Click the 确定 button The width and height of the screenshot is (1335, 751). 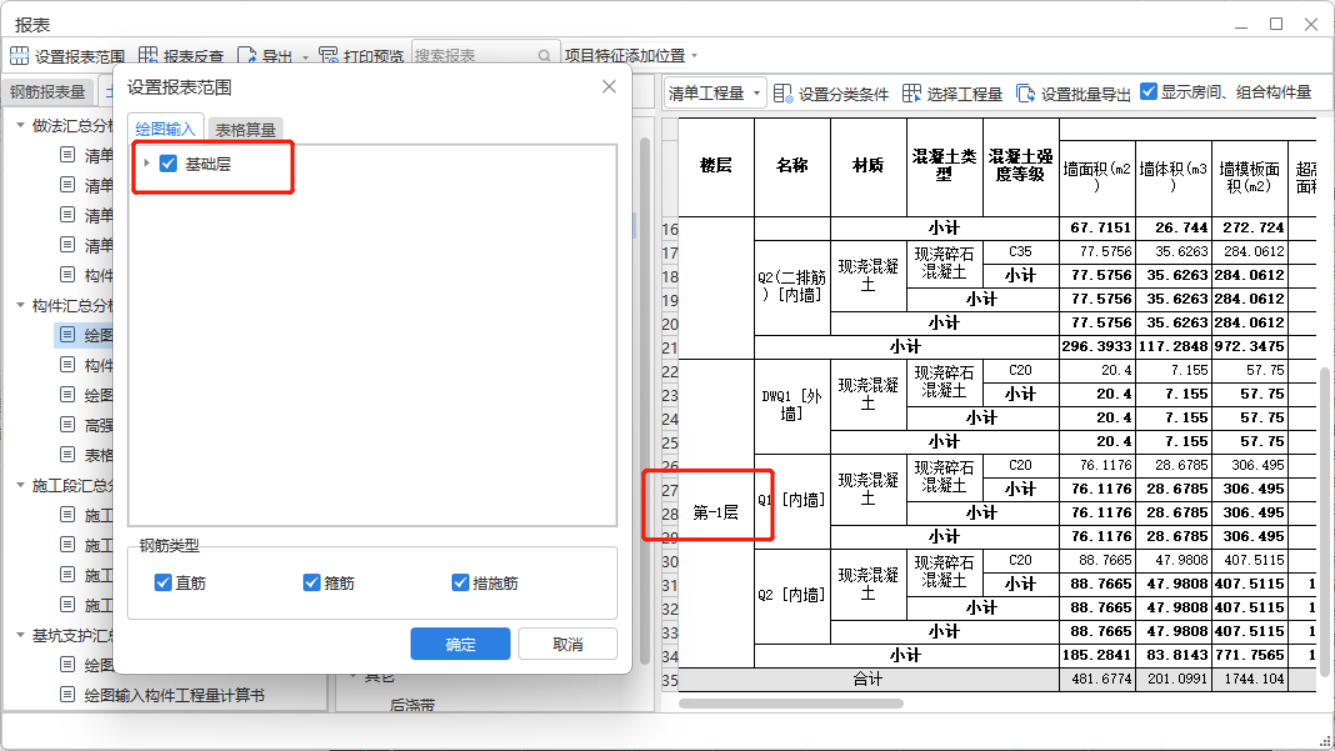pyautogui.click(x=461, y=644)
